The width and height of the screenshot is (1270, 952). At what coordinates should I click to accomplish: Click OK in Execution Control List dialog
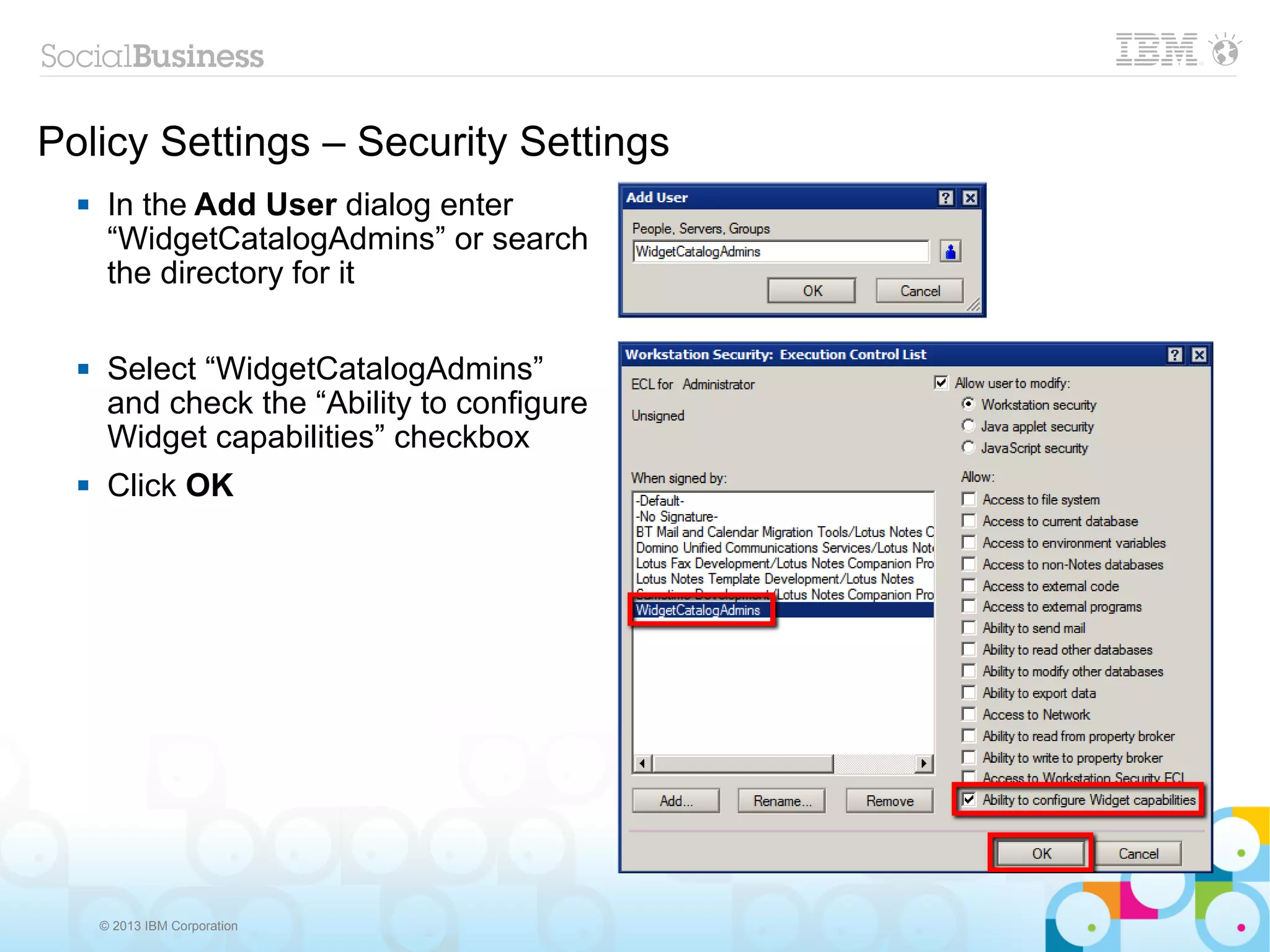(1041, 853)
